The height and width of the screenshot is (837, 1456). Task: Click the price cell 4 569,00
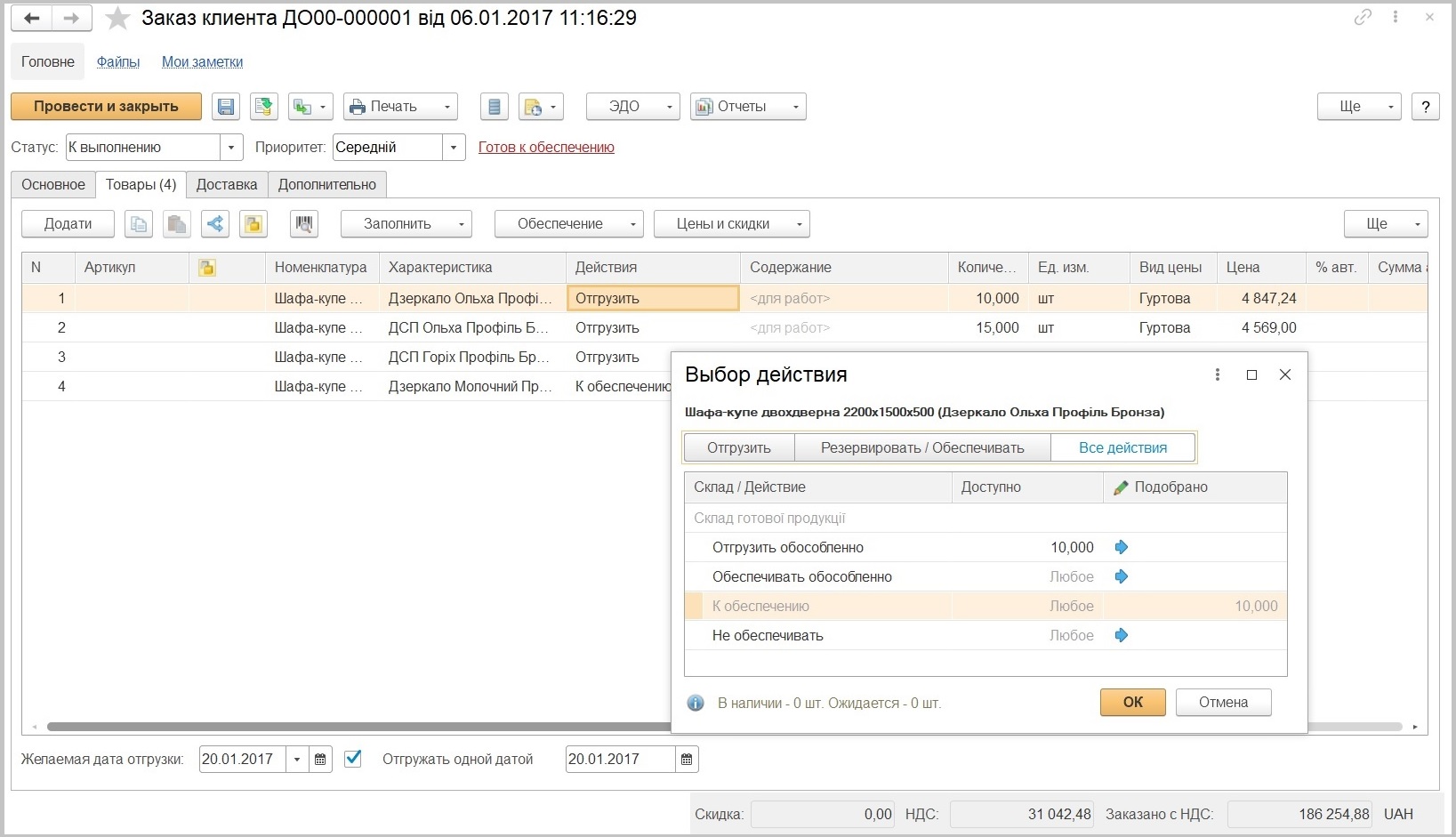pos(1261,327)
